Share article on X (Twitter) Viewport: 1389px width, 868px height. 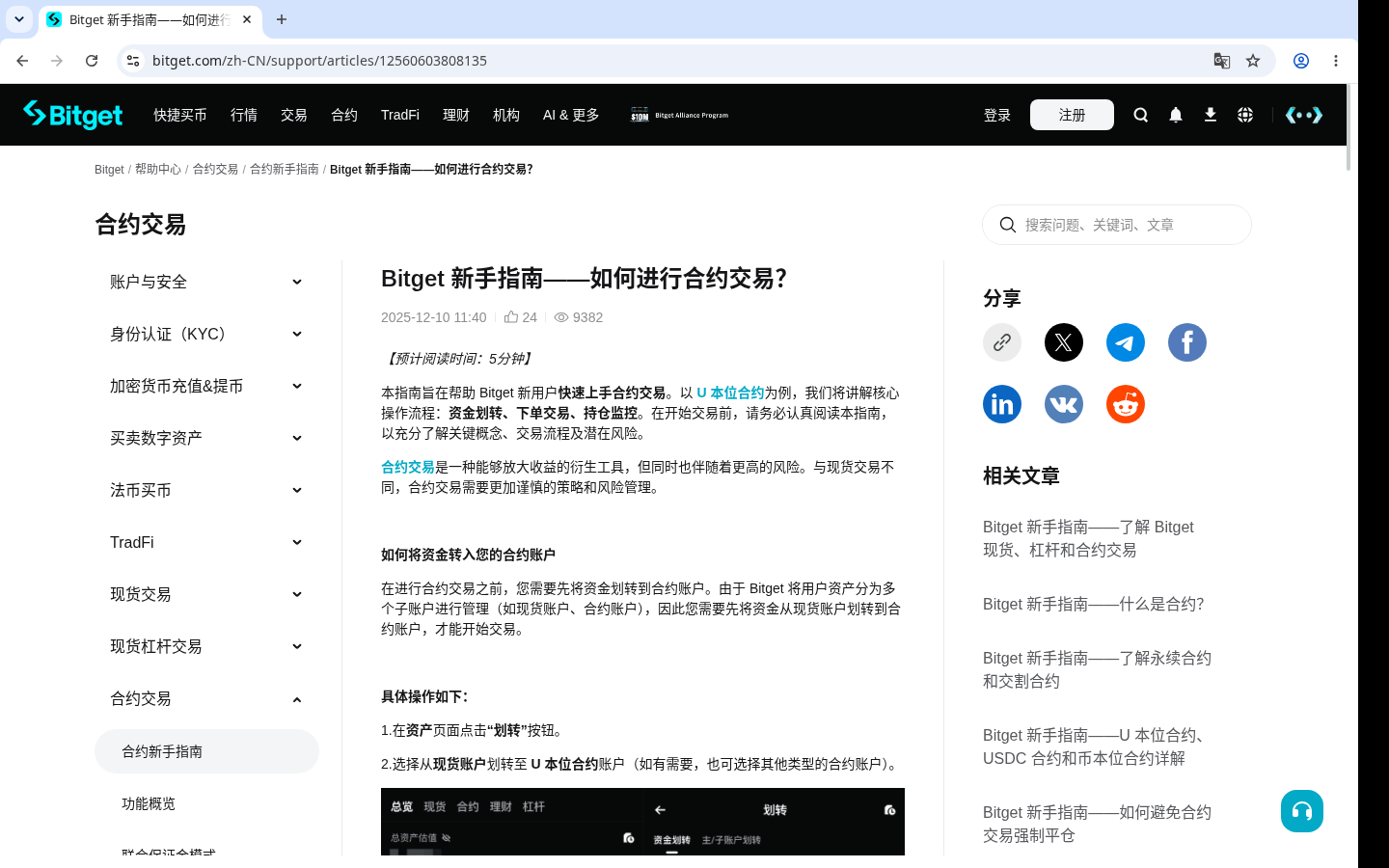point(1064,342)
